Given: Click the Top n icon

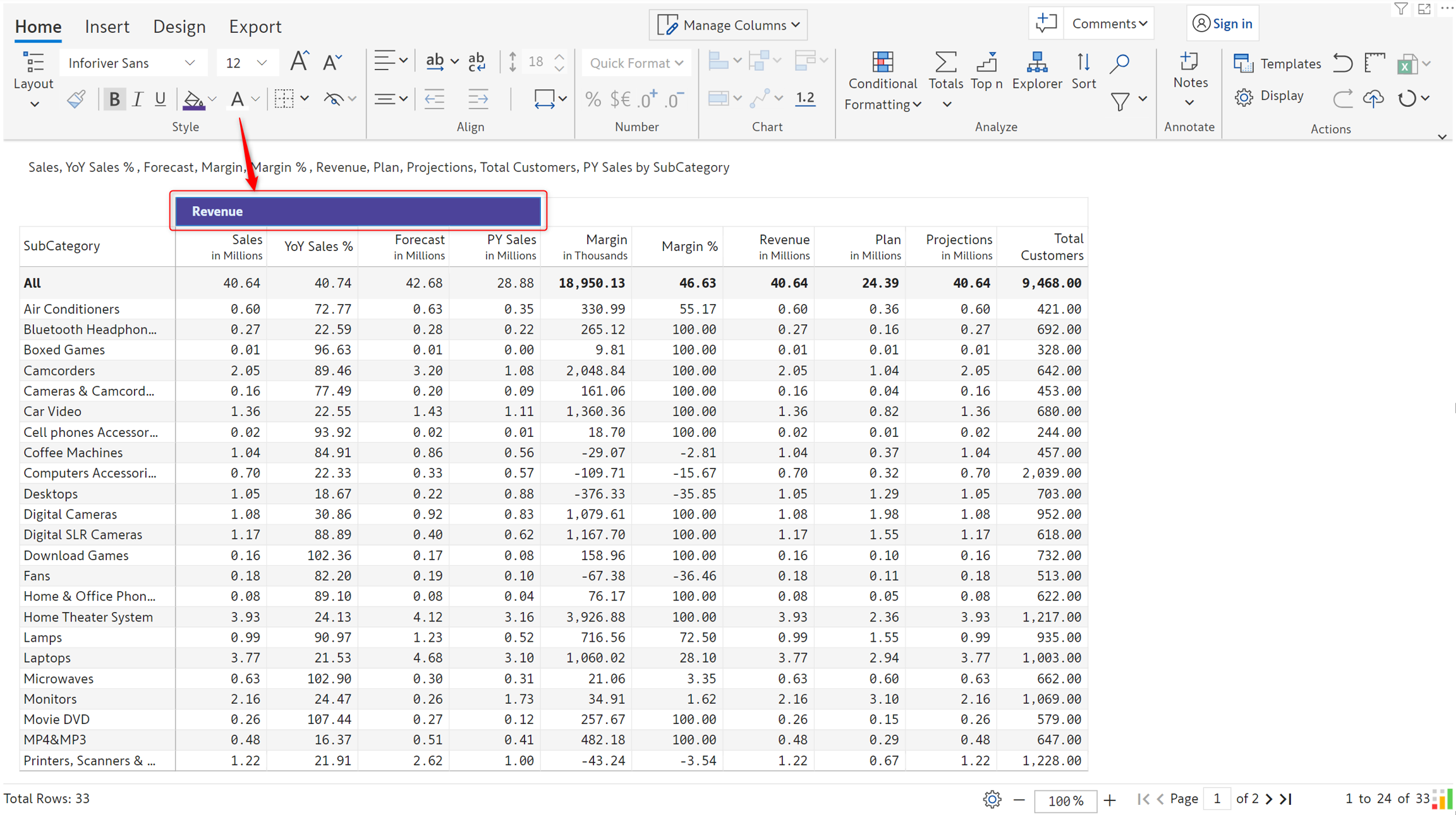Looking at the screenshot, I should 986,63.
